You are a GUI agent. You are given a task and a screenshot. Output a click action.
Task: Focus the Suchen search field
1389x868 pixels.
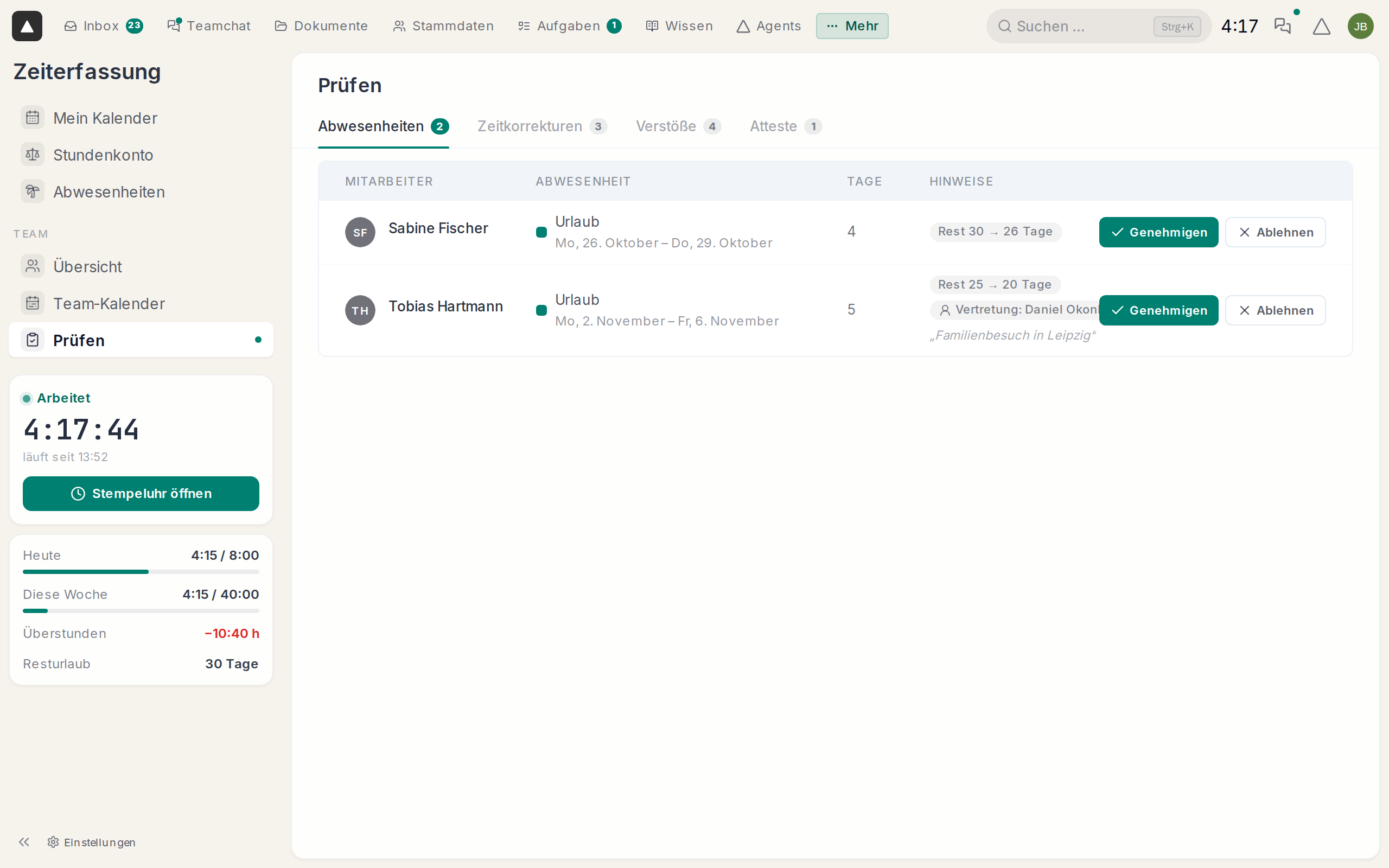point(1098,27)
